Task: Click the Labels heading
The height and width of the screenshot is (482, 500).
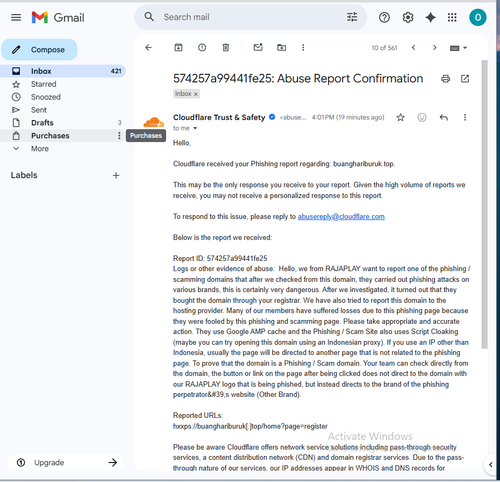Action: click(x=24, y=175)
